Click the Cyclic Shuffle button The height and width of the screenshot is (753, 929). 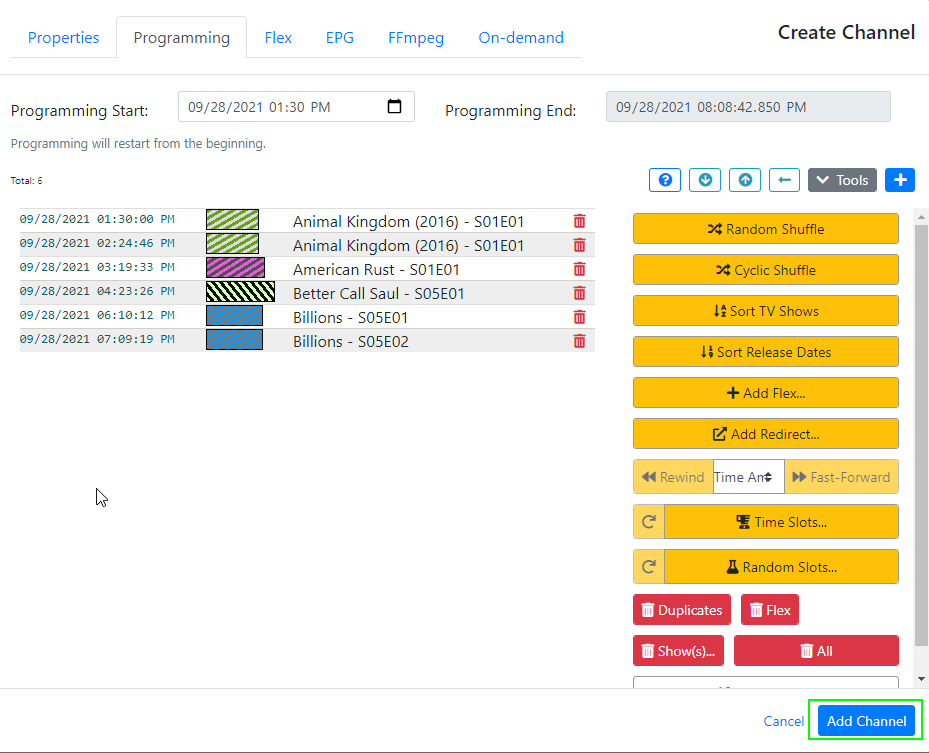pyautogui.click(x=765, y=270)
